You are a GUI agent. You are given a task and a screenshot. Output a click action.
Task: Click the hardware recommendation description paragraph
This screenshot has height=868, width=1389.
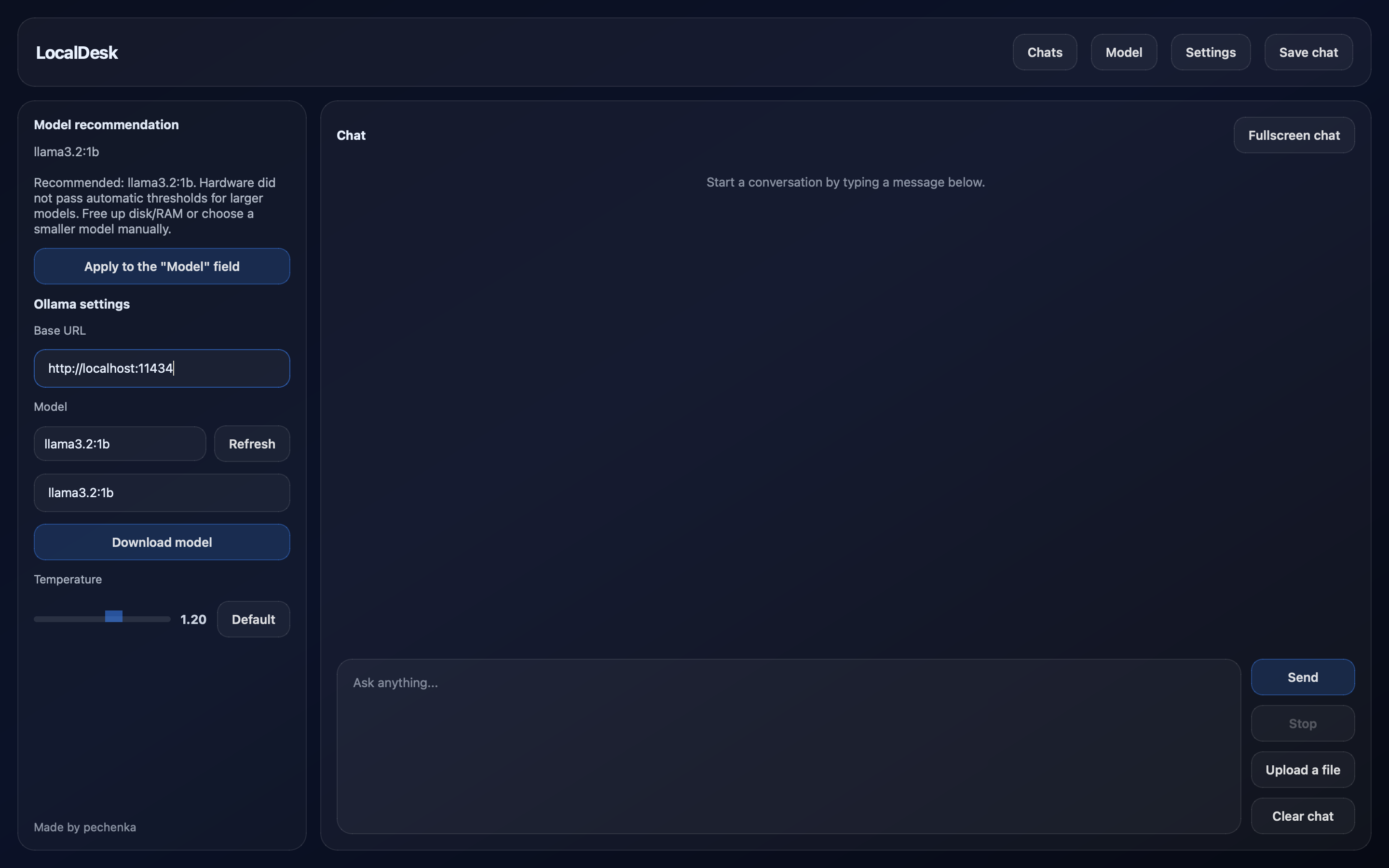coord(155,205)
